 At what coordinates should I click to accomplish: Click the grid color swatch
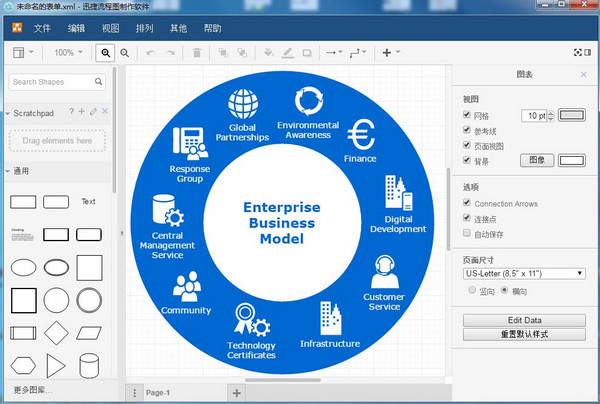[x=572, y=115]
